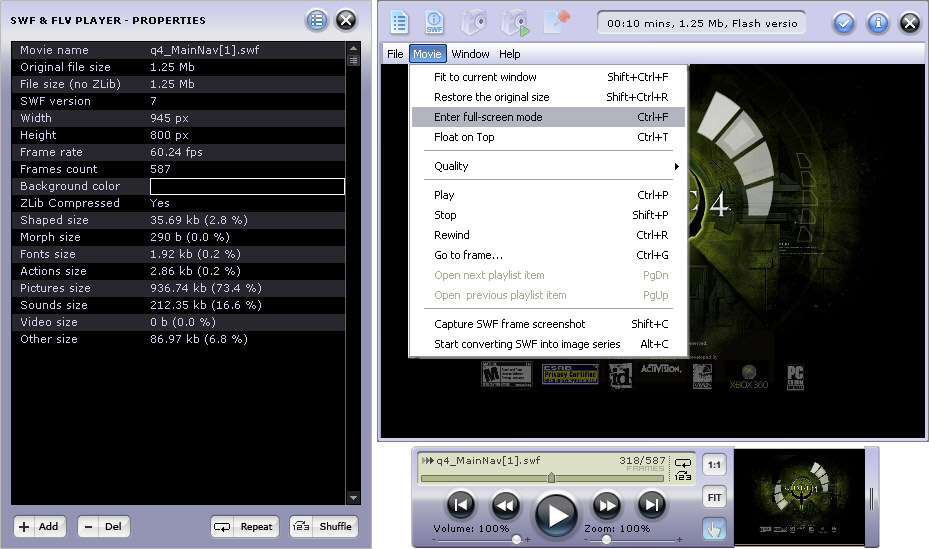Choose Capture SWF frame screenshot
The width and height of the screenshot is (929, 549).
point(548,324)
